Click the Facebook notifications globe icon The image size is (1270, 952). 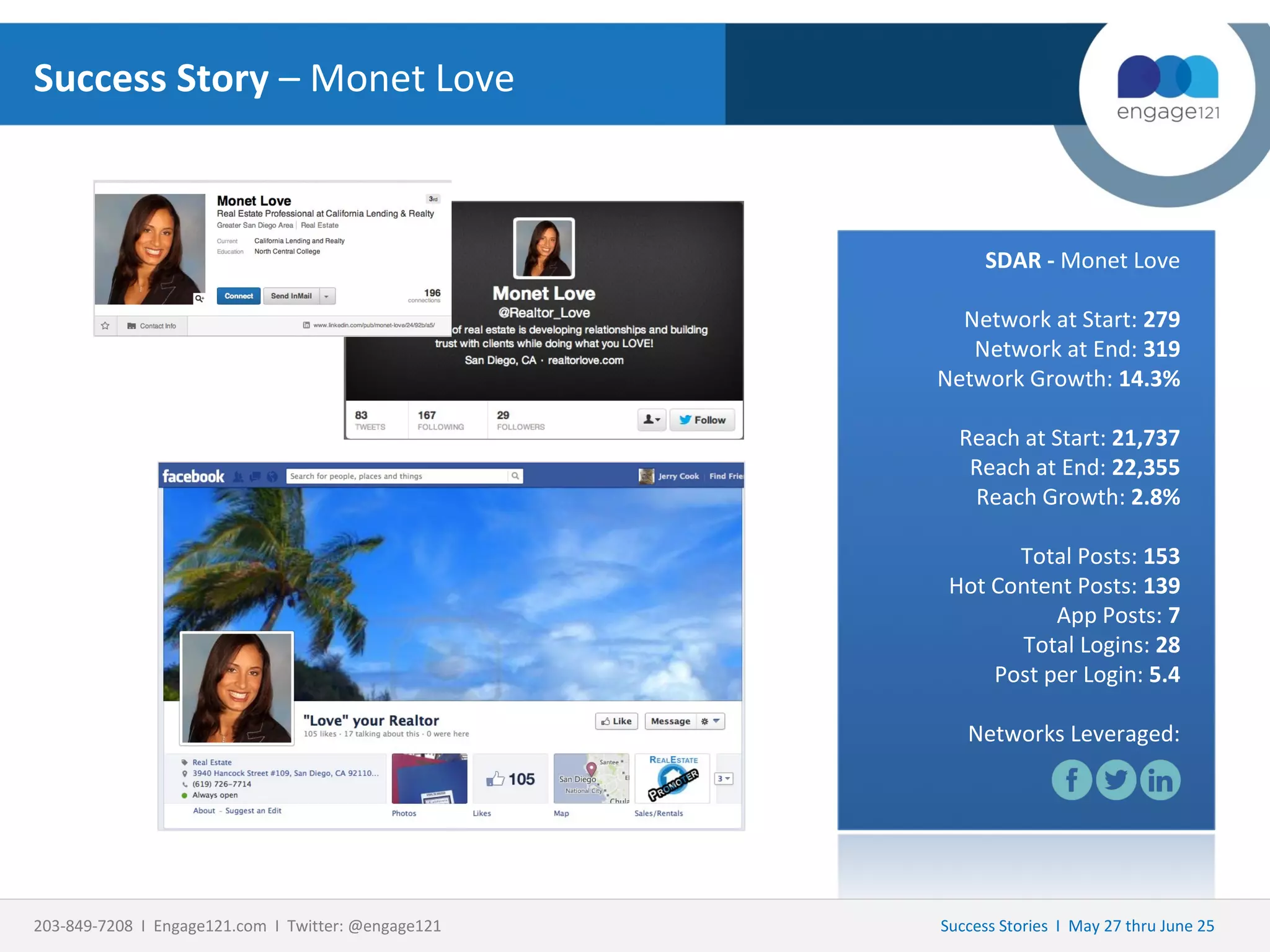[272, 477]
